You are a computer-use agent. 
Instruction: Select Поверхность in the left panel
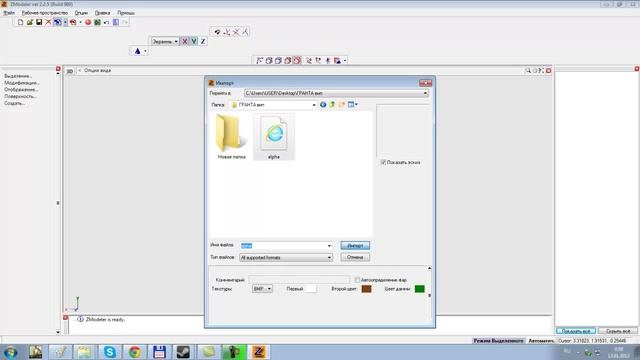(x=20, y=97)
